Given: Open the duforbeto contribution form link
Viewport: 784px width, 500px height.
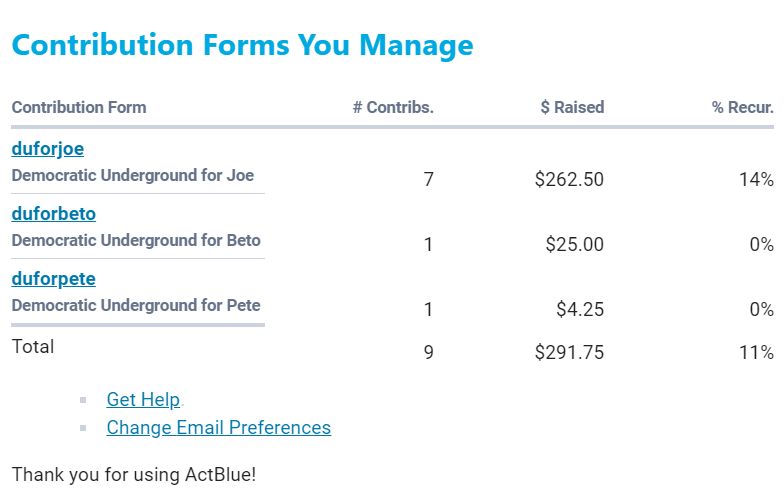Looking at the screenshot, I should 53,214.
